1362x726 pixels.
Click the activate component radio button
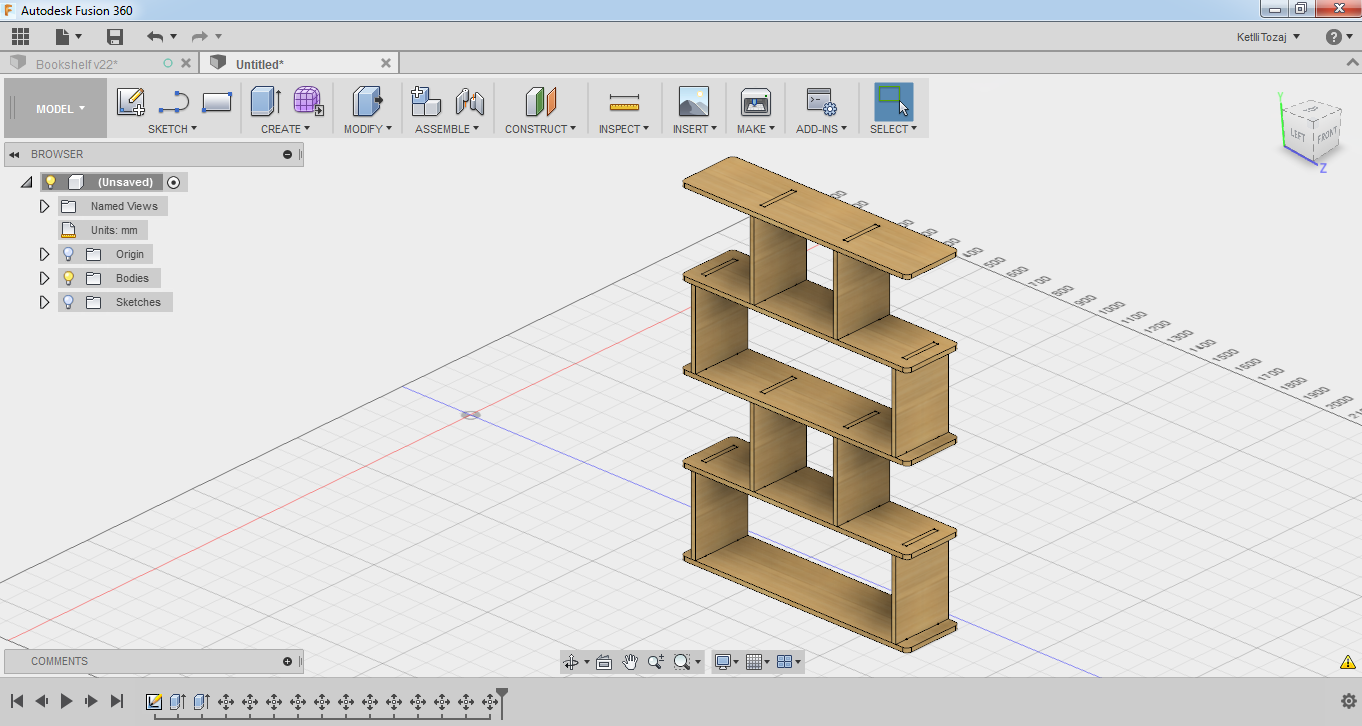tap(174, 182)
